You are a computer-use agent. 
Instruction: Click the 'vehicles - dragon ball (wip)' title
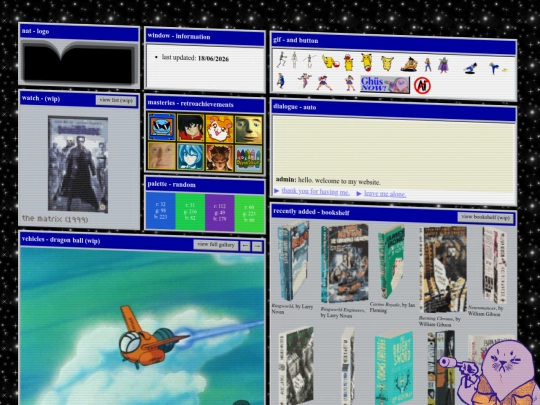[61, 239]
